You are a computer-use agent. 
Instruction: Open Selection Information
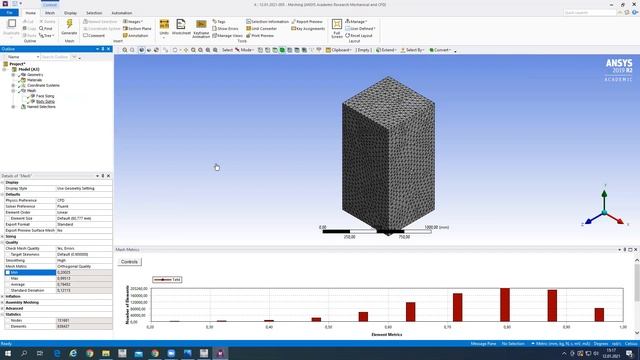267,22
